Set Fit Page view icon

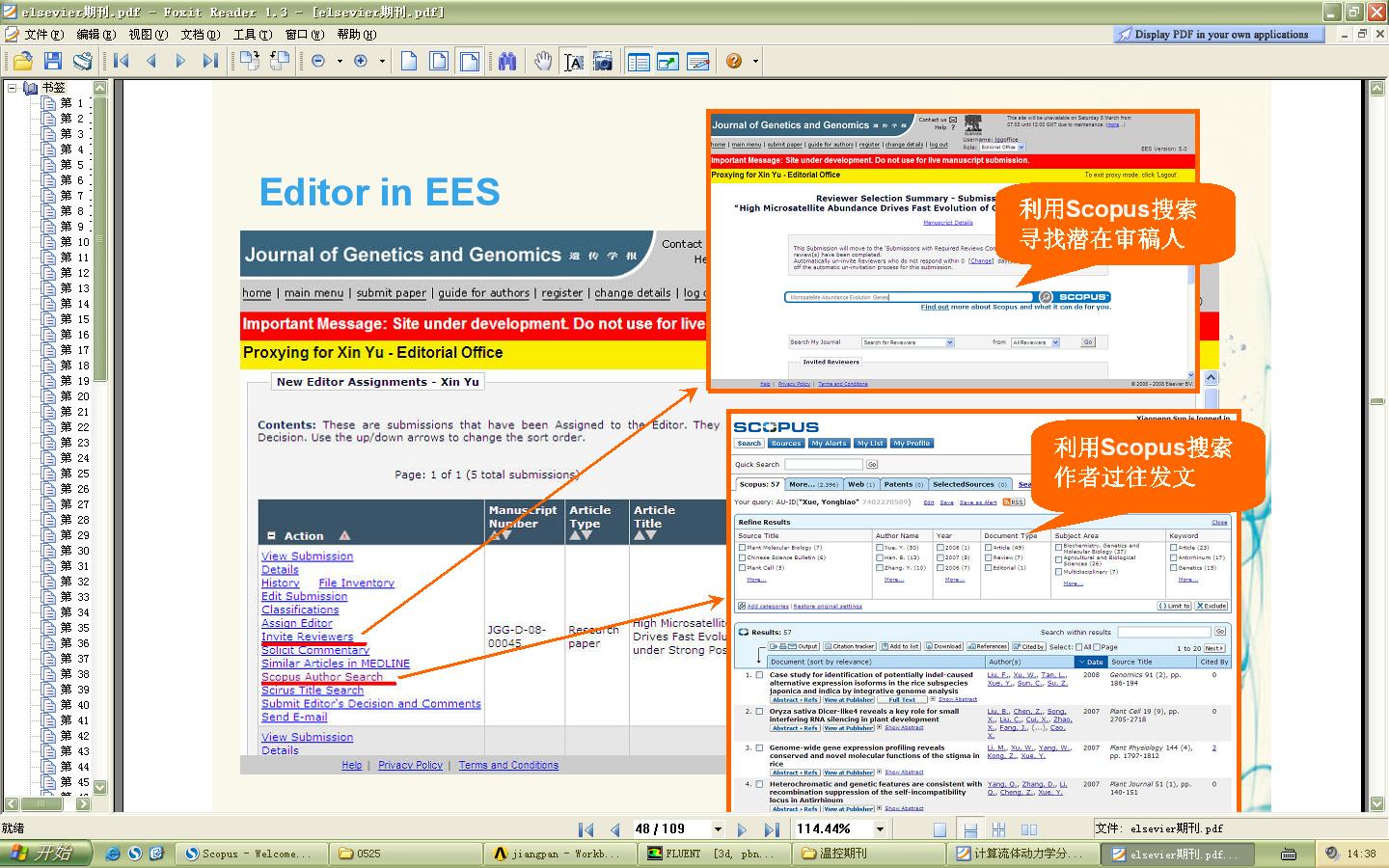point(439,61)
